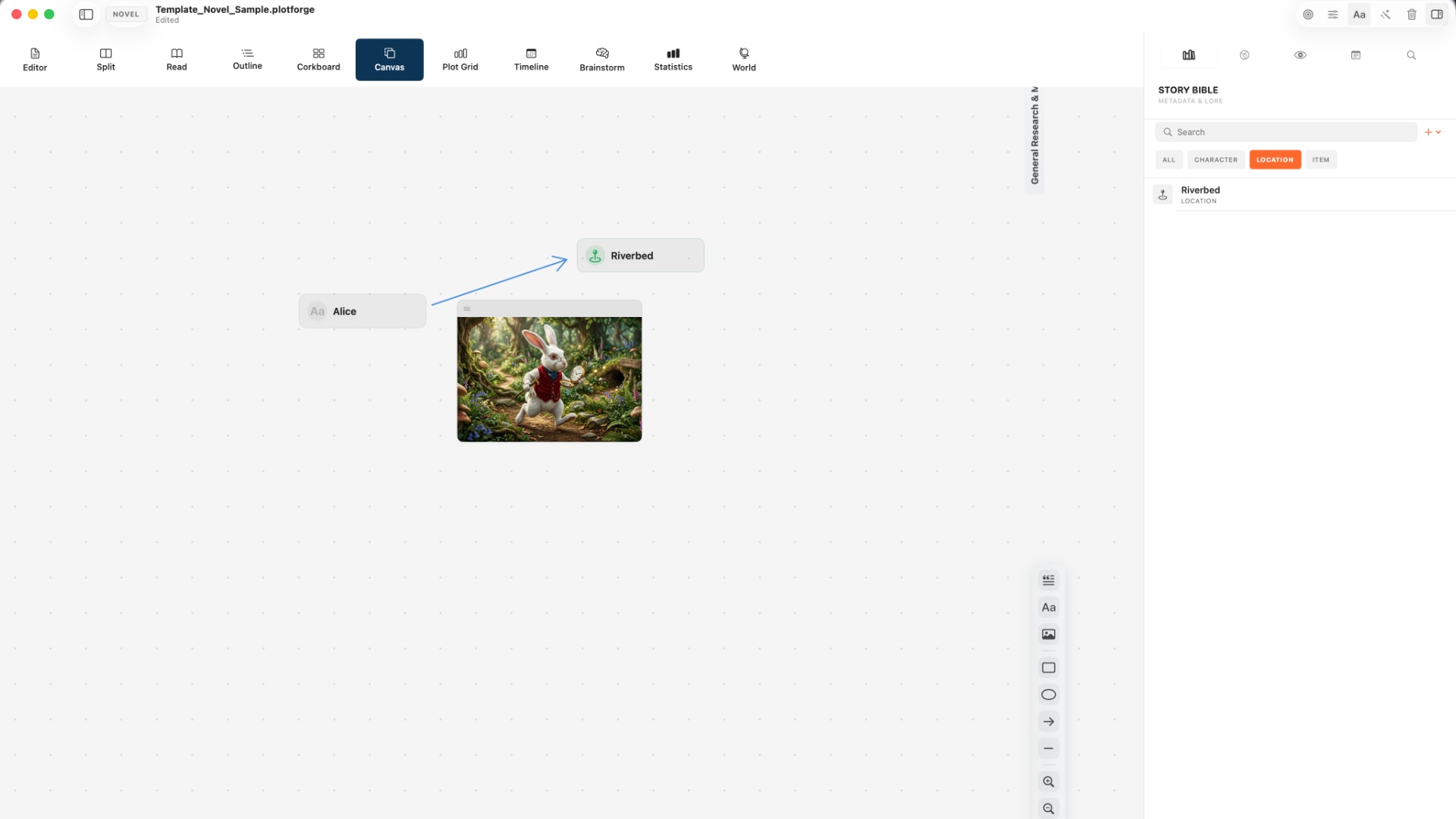Toggle the LOCATION filter
This screenshot has height=819, width=1456.
click(1275, 160)
